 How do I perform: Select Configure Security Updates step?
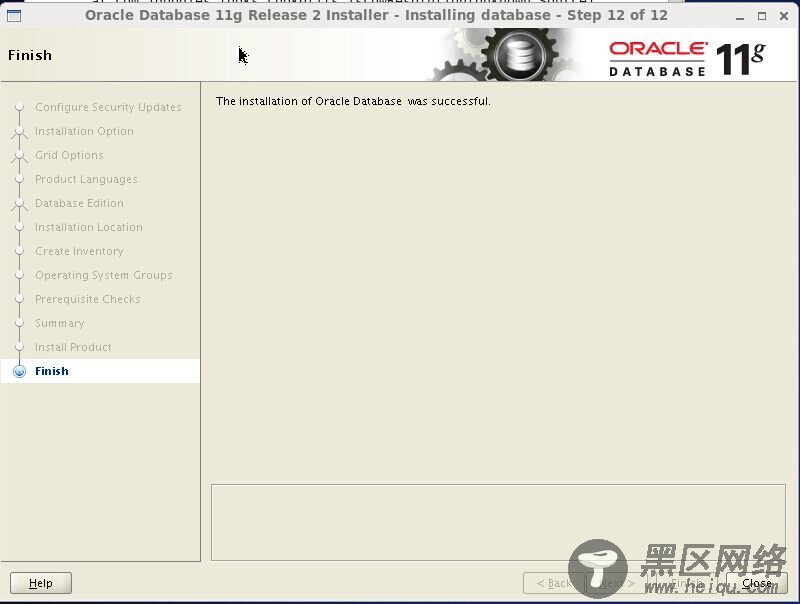(108, 107)
